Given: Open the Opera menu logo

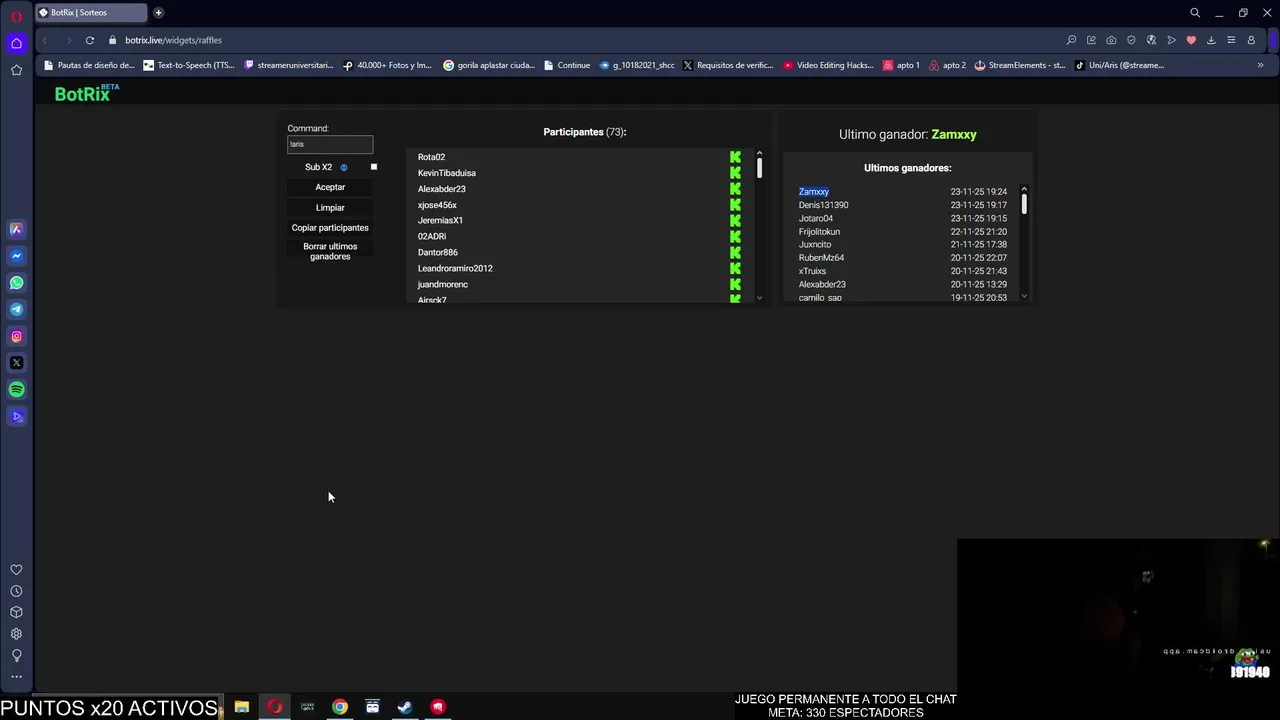Looking at the screenshot, I should 16,16.
